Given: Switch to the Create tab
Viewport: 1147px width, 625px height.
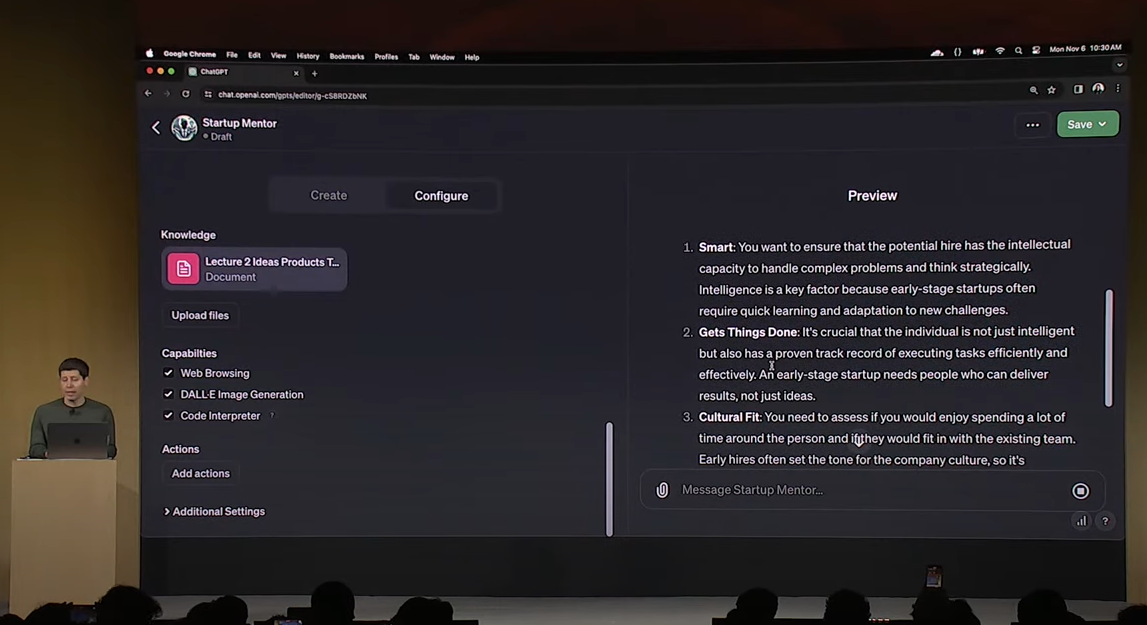Looking at the screenshot, I should pos(328,196).
